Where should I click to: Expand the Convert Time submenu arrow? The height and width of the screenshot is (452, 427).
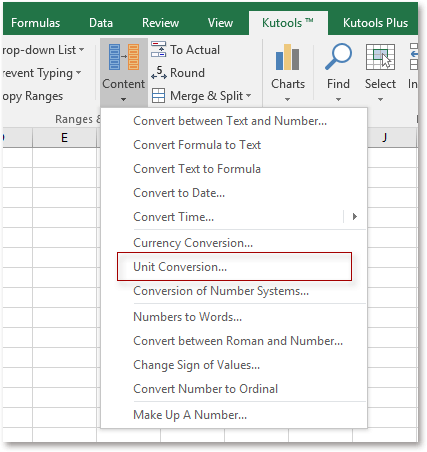coord(355,217)
